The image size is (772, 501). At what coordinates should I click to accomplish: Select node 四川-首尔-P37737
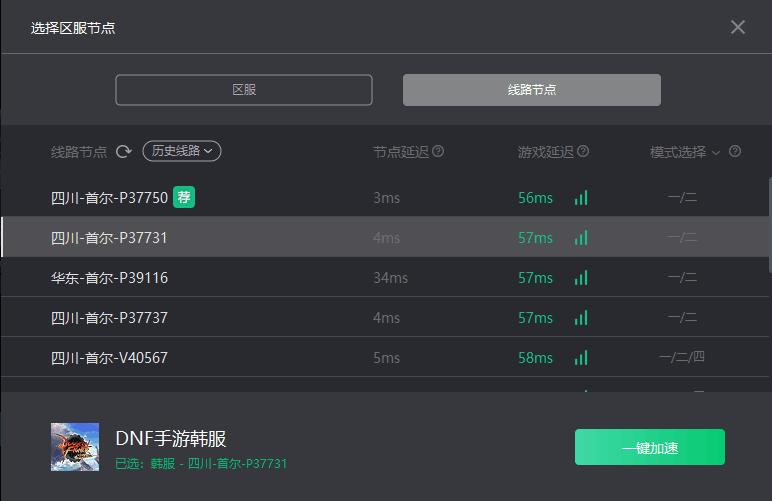point(109,318)
